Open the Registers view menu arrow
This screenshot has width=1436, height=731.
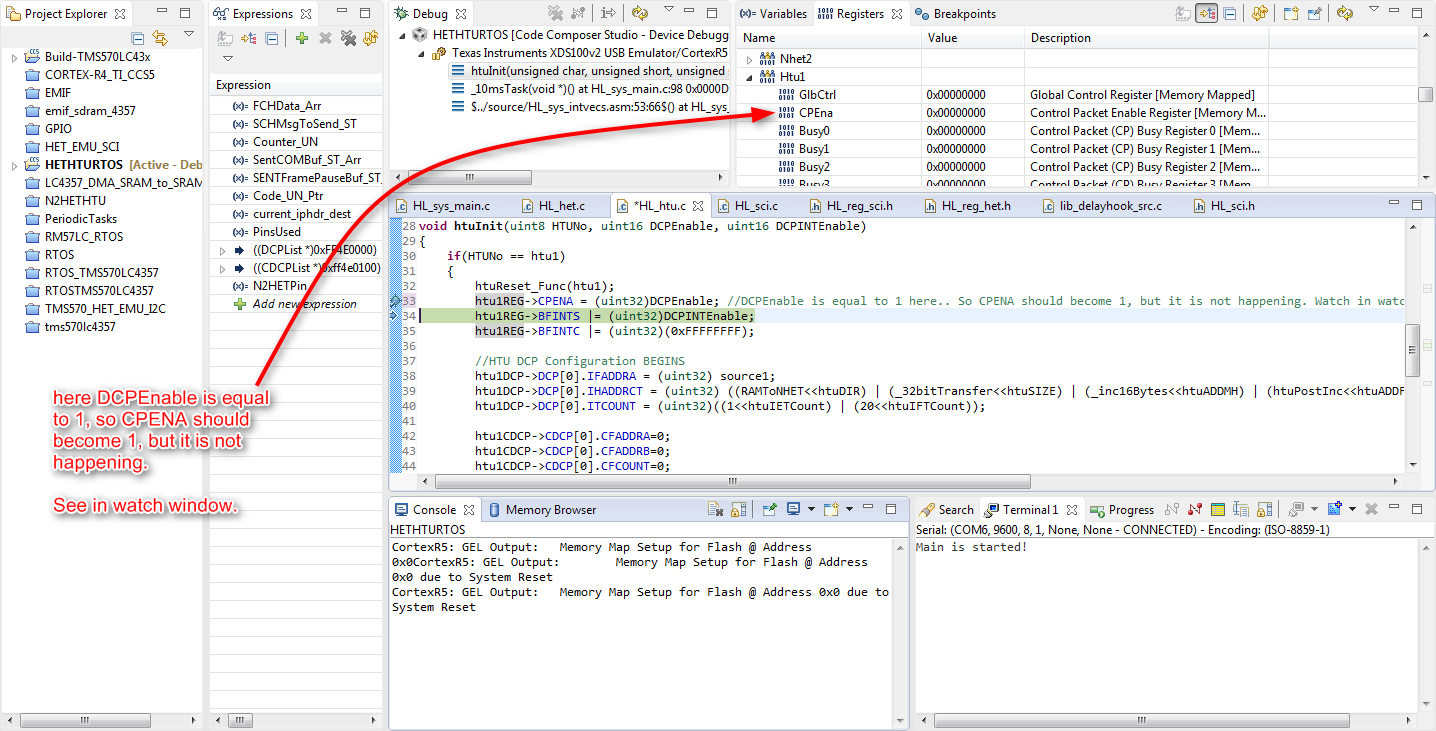coord(1374,10)
